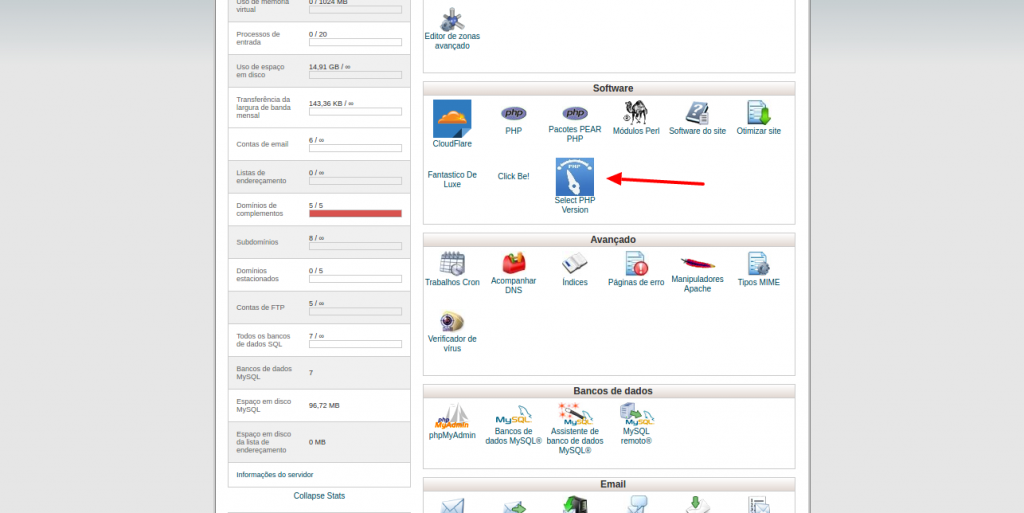Open the Verificador de vírus icon
This screenshot has height=513, width=1024.
[x=452, y=322]
